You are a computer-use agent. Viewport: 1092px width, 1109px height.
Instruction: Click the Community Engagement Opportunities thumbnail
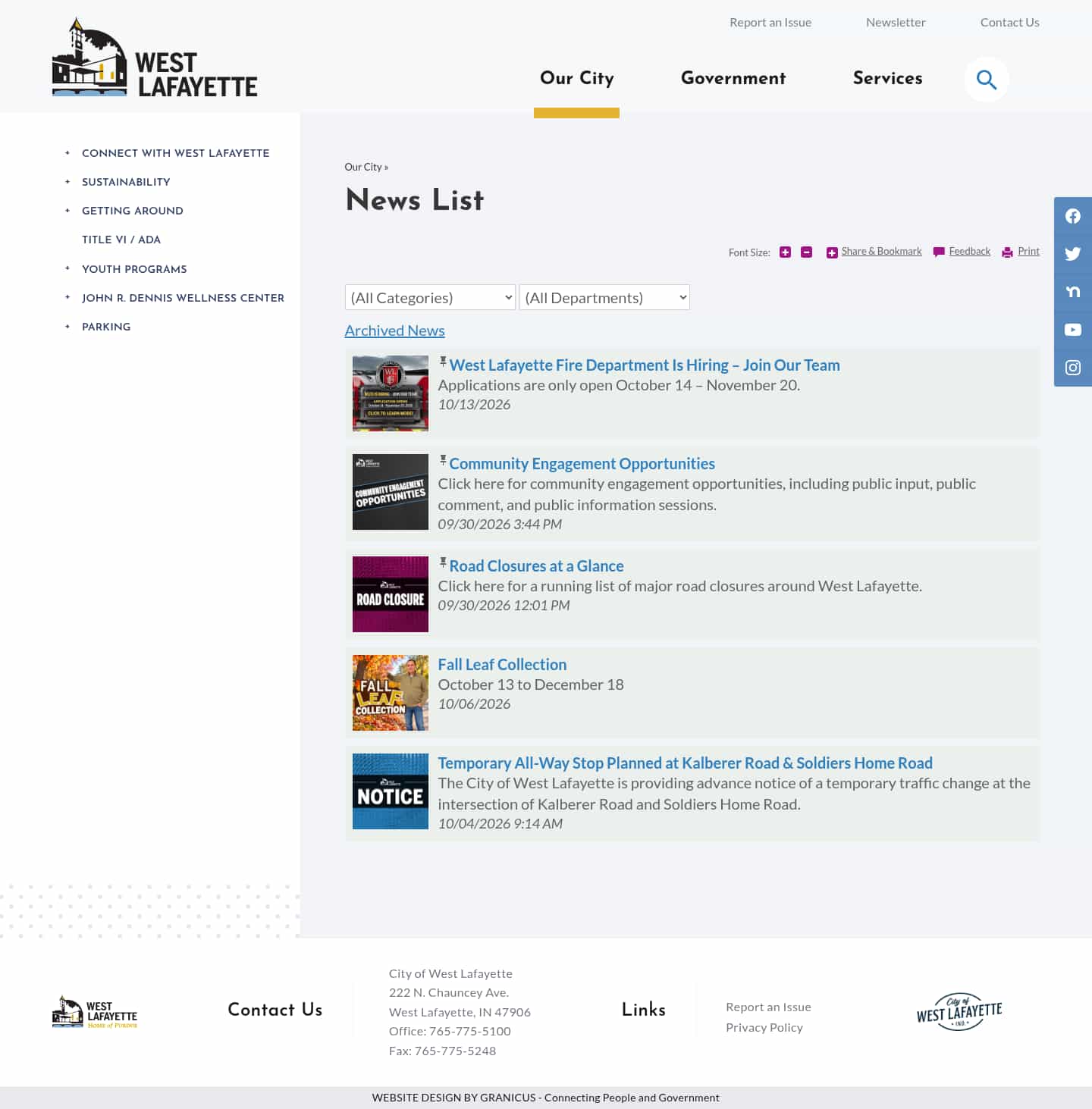tap(391, 492)
